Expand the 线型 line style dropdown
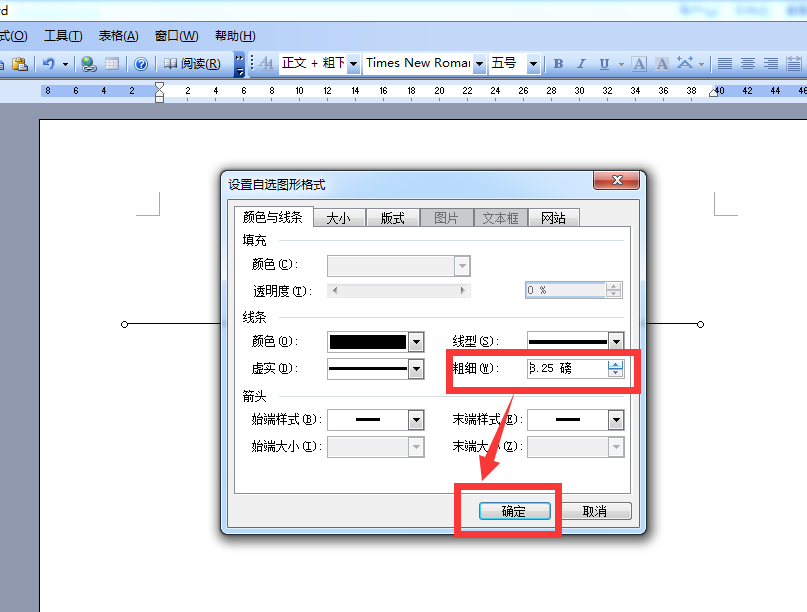Image resolution: width=807 pixels, height=612 pixels. point(616,341)
